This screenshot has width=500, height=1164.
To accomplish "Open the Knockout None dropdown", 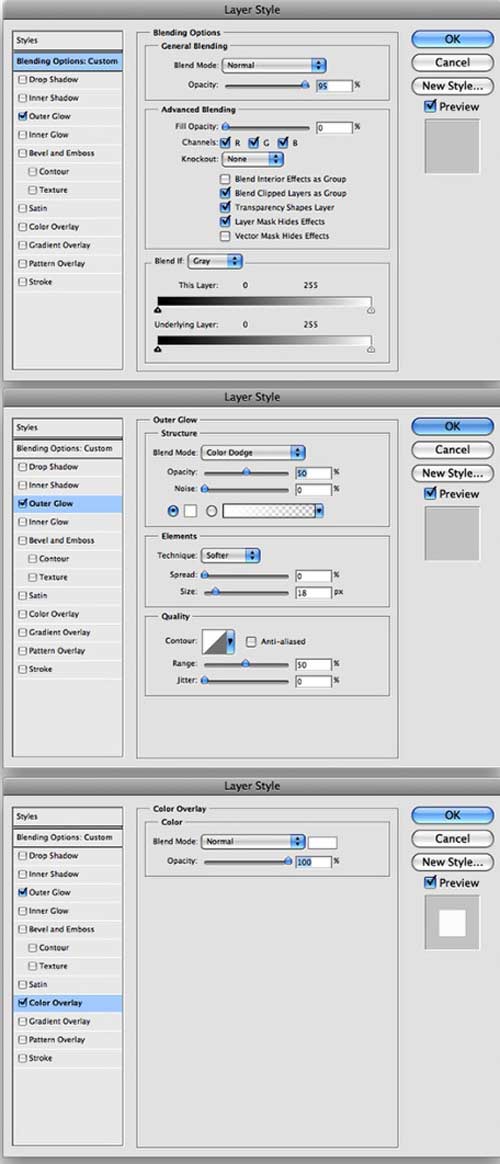I will (x=253, y=159).
